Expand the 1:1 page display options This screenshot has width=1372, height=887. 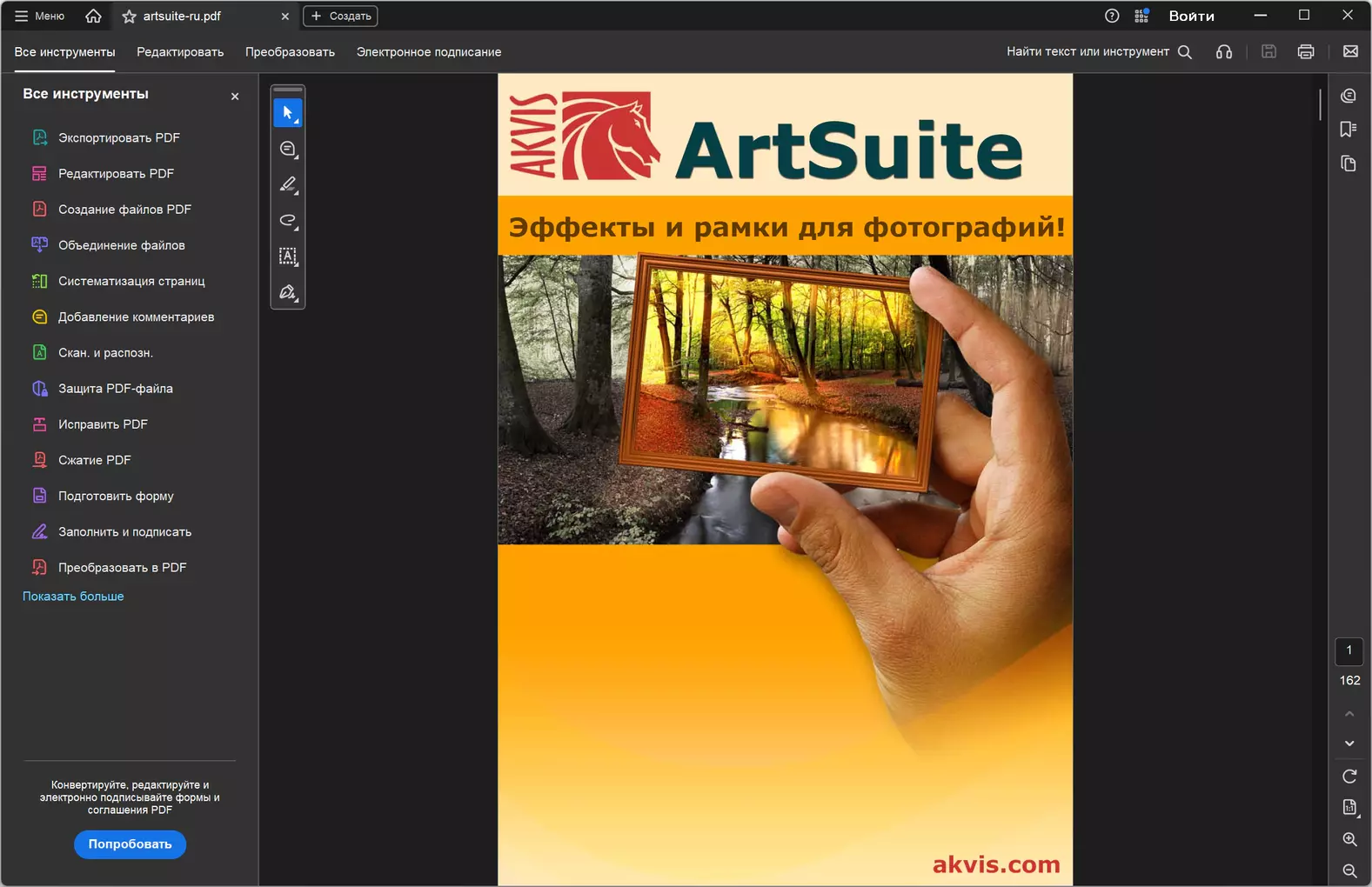pyautogui.click(x=1349, y=808)
